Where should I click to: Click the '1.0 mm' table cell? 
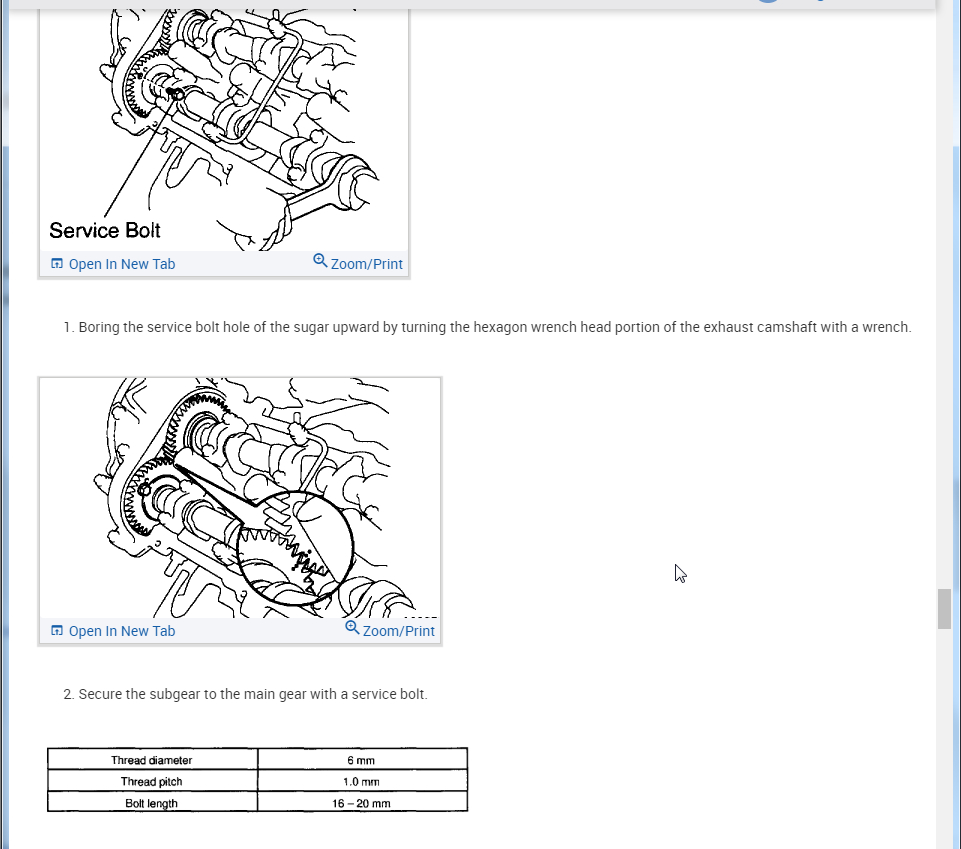click(362, 781)
